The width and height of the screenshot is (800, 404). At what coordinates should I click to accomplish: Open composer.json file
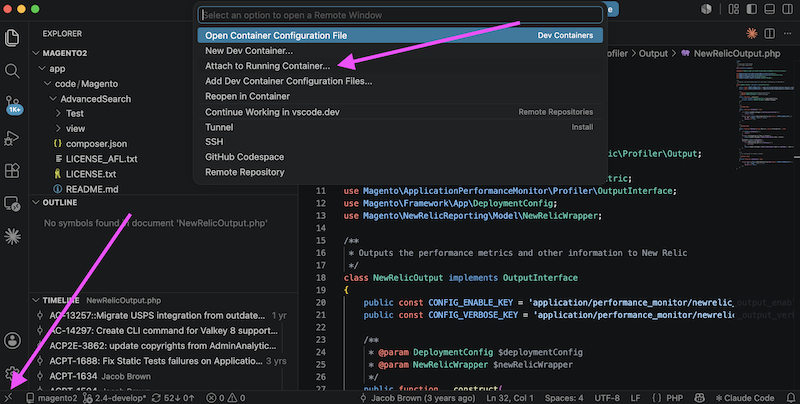96,144
